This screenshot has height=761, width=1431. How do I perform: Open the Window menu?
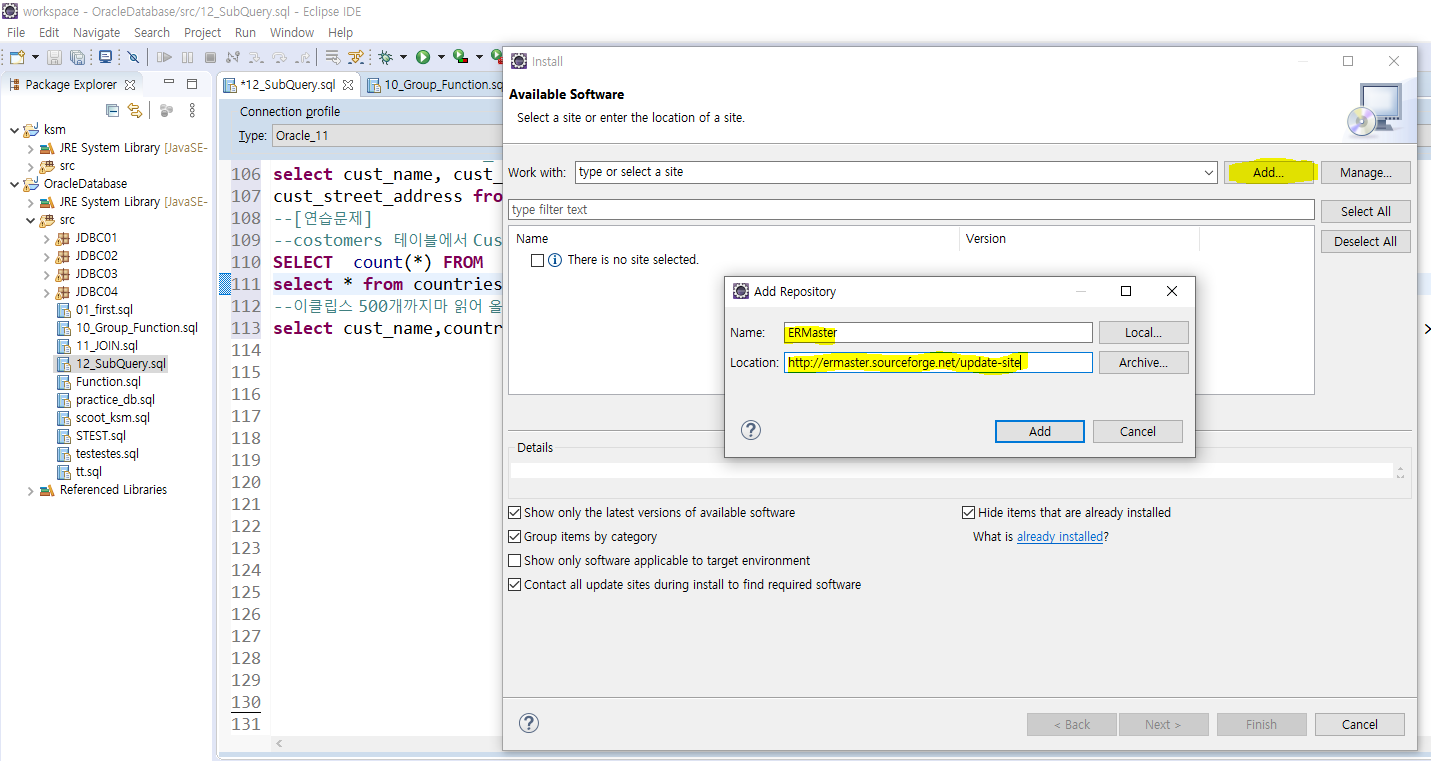292,32
